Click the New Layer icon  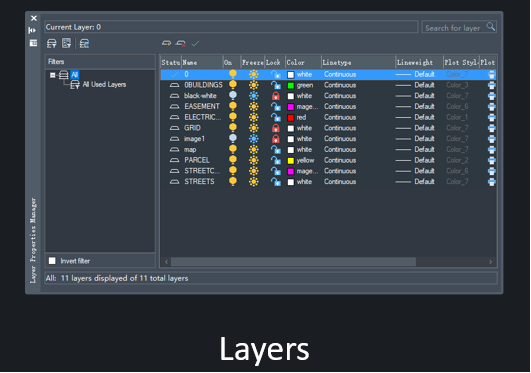166,43
